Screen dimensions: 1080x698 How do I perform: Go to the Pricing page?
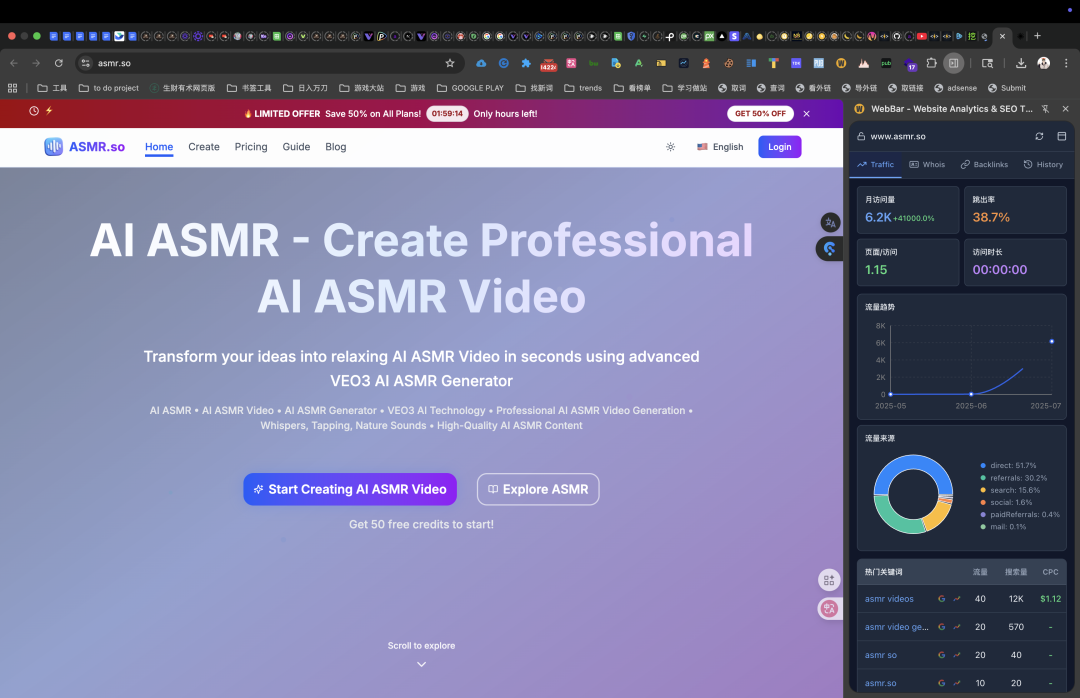(251, 147)
